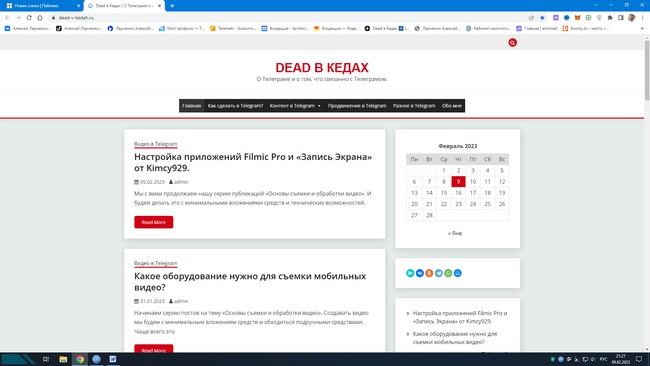Screen dimensions: 650x366
Task: Bookmark this page with the star icon
Action: tap(542, 17)
